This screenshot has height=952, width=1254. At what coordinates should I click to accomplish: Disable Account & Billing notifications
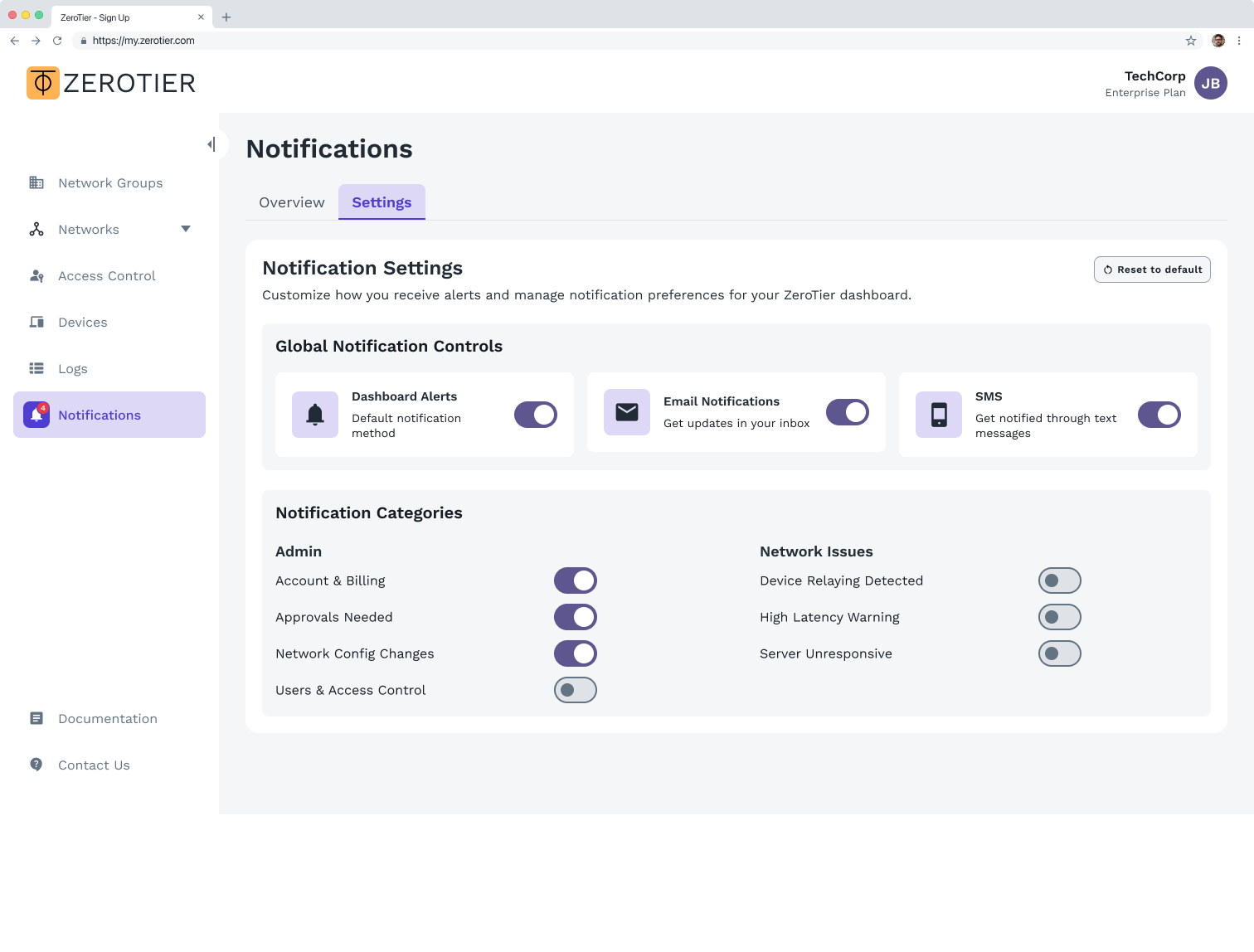click(x=576, y=580)
